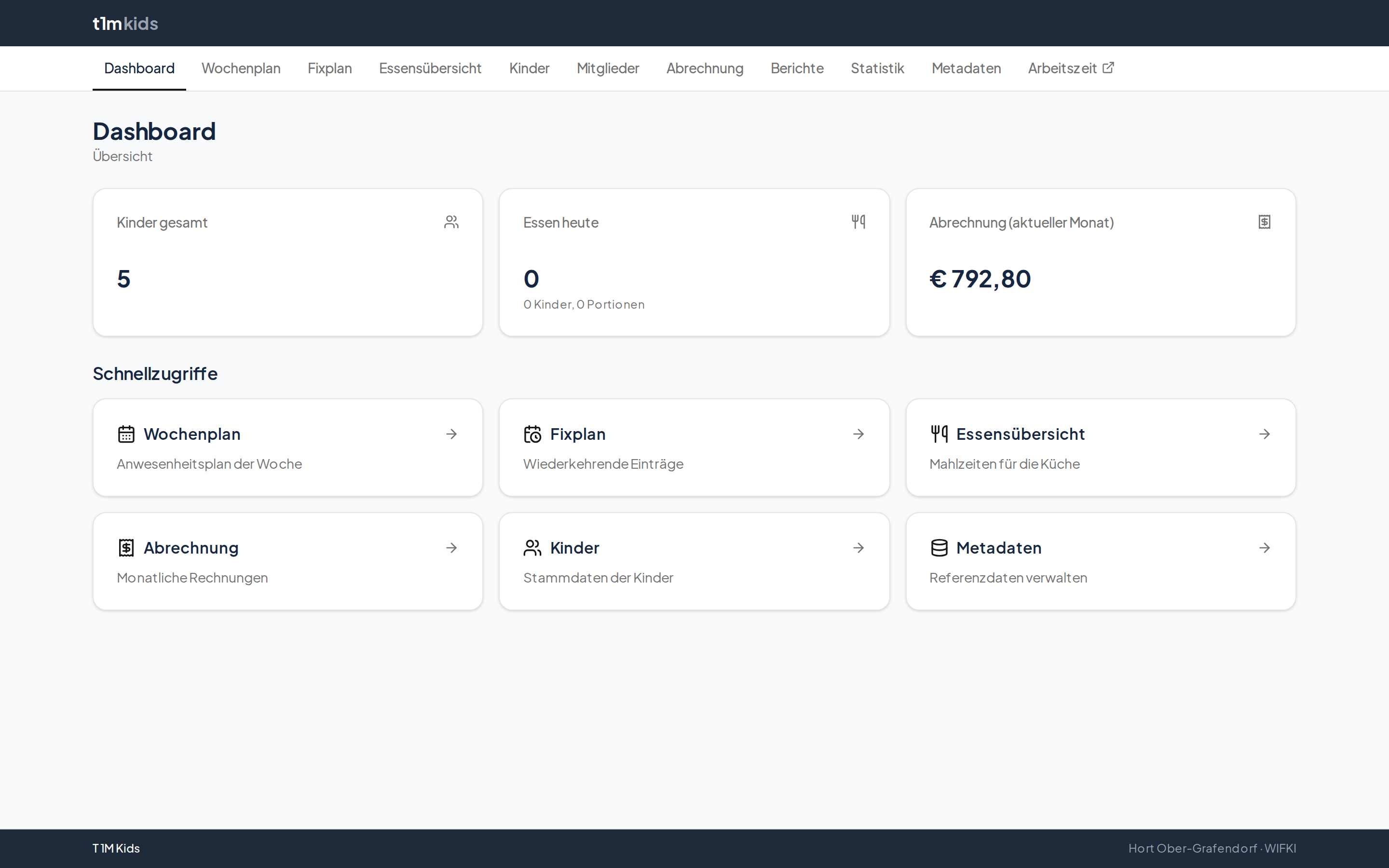This screenshot has width=1389, height=868.
Task: Open the Abrechnung quick access title
Action: (191, 548)
